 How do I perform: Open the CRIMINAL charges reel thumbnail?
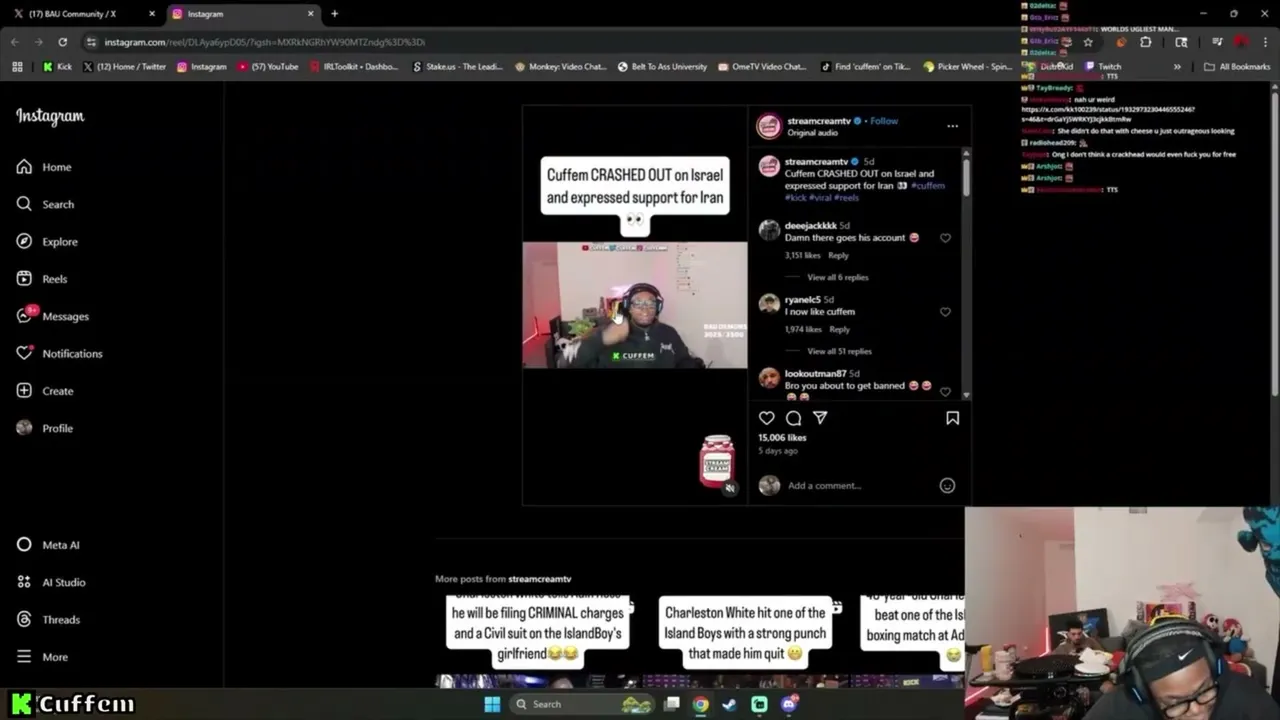[x=538, y=640]
